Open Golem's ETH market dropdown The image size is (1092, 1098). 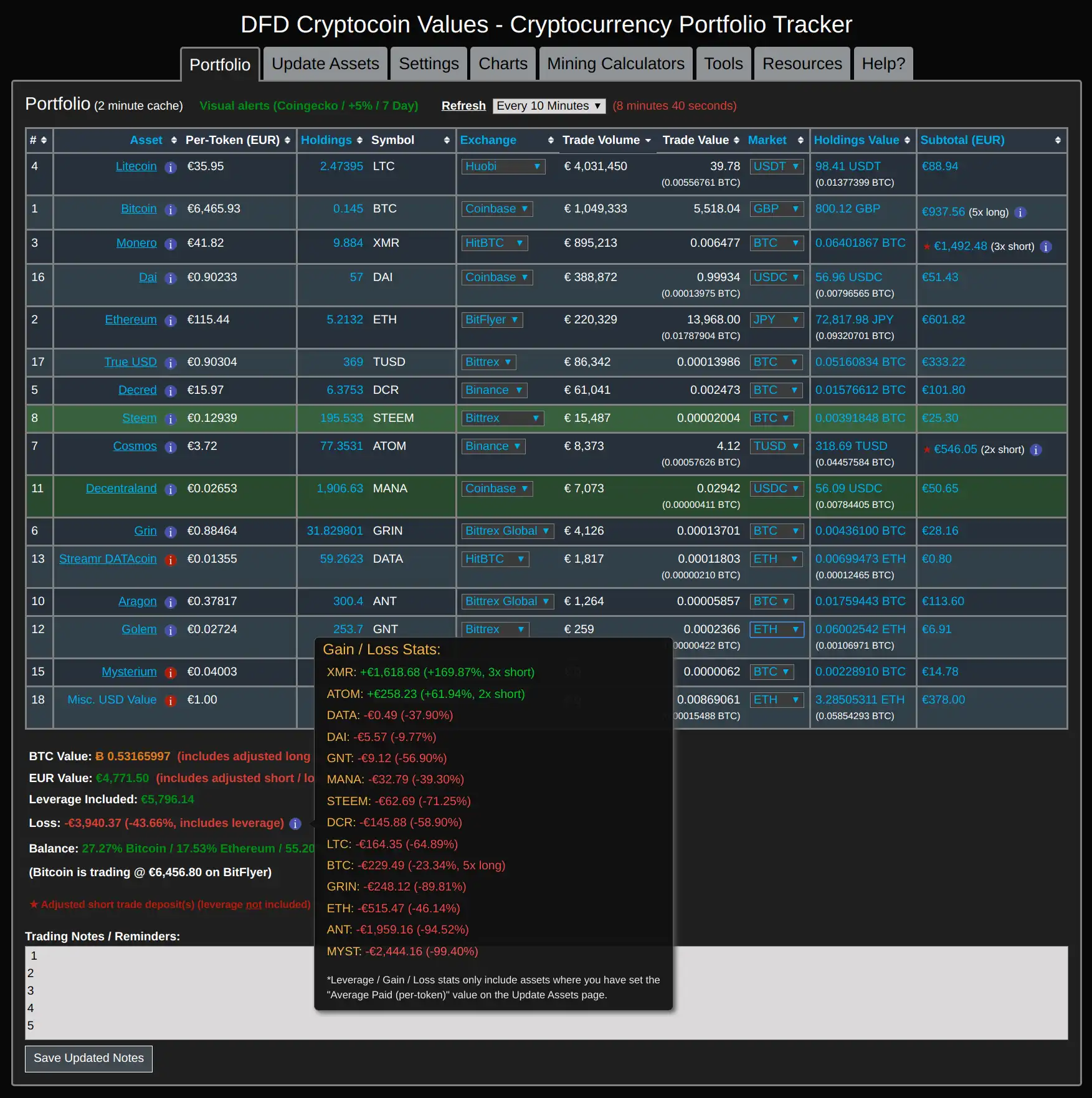tap(777, 629)
